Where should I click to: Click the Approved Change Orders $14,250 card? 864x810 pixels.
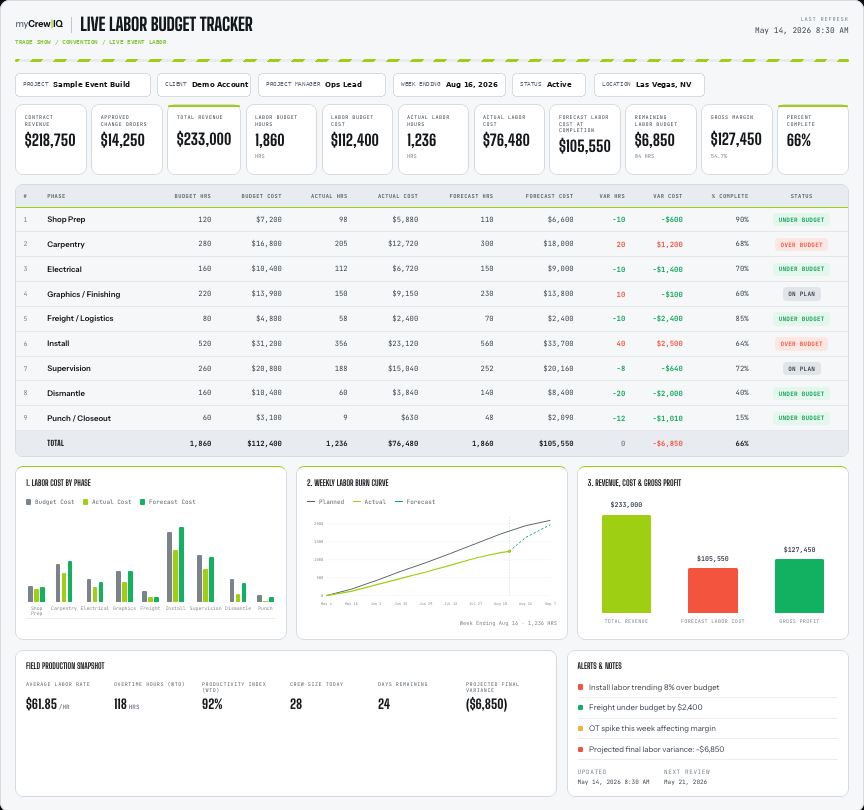click(127, 139)
